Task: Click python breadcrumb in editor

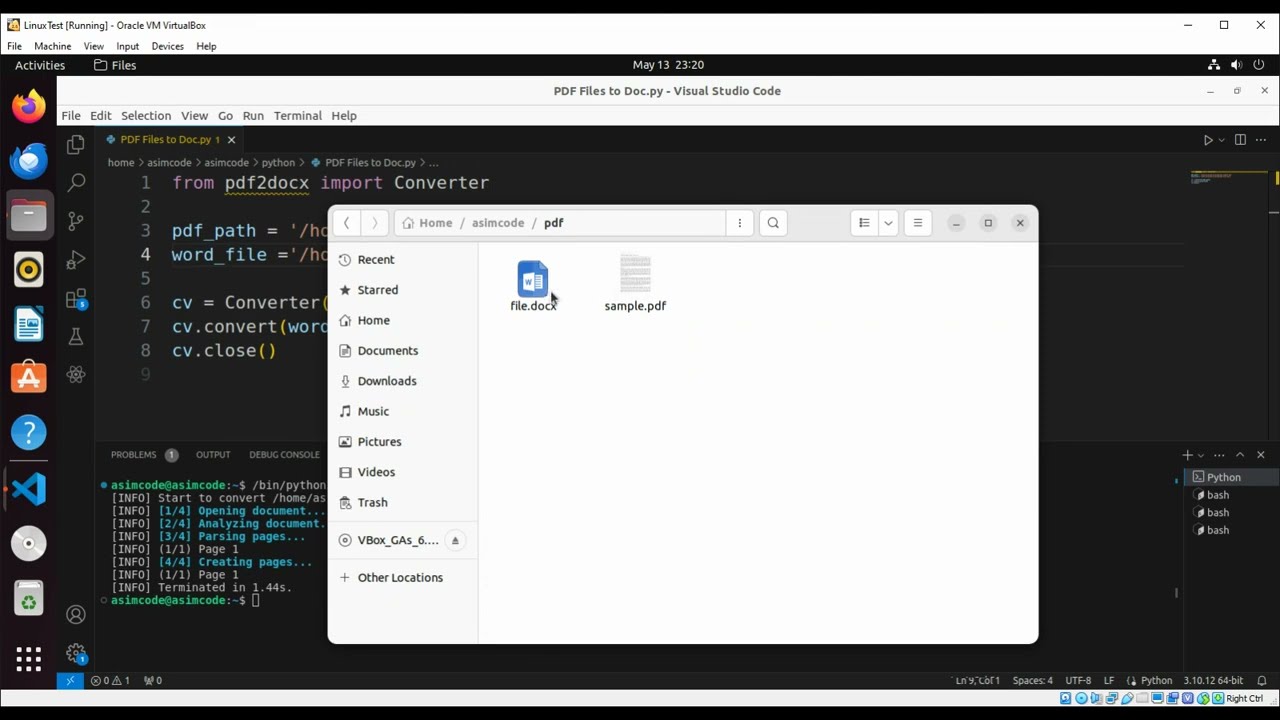Action: (x=278, y=163)
